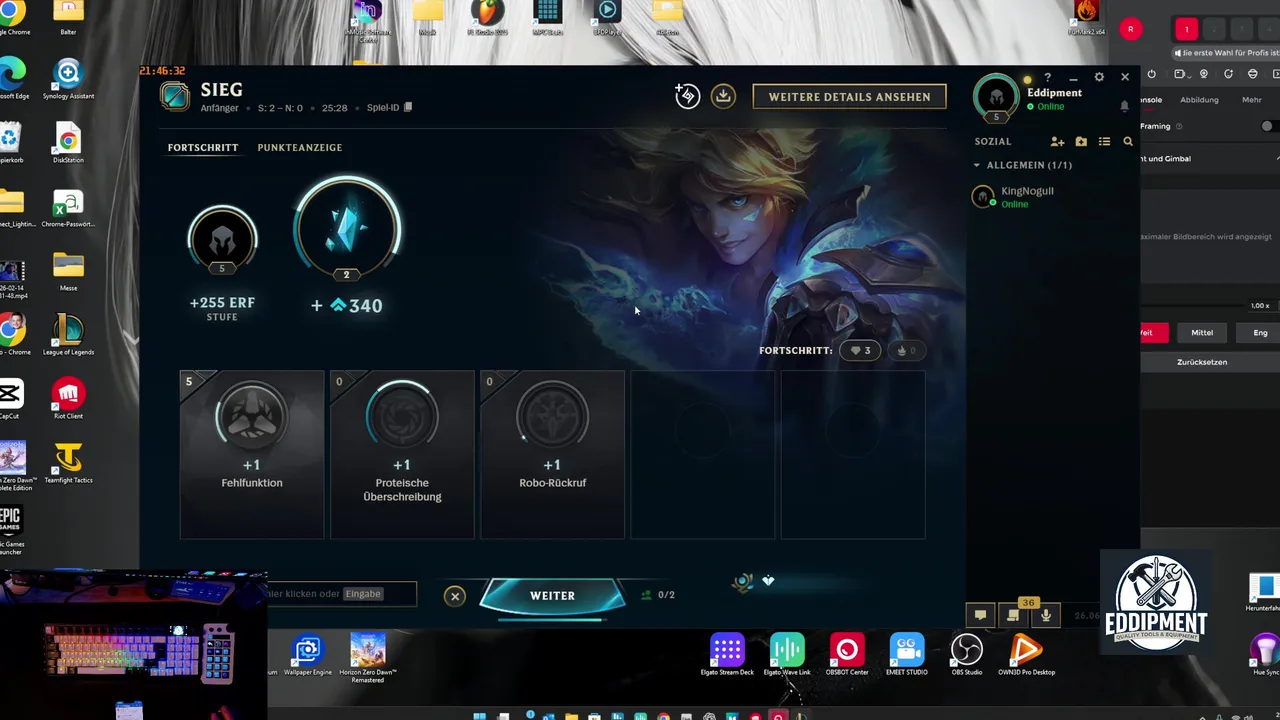Image resolution: width=1280 pixels, height=720 pixels.
Task: Click the Weiter button
Action: (552, 596)
